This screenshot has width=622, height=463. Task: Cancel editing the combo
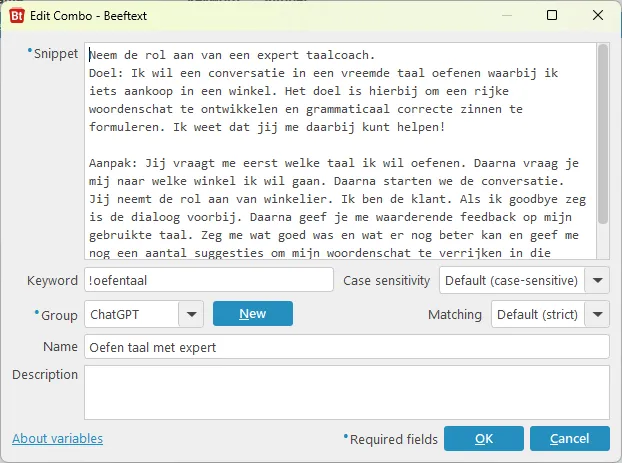[x=570, y=438]
